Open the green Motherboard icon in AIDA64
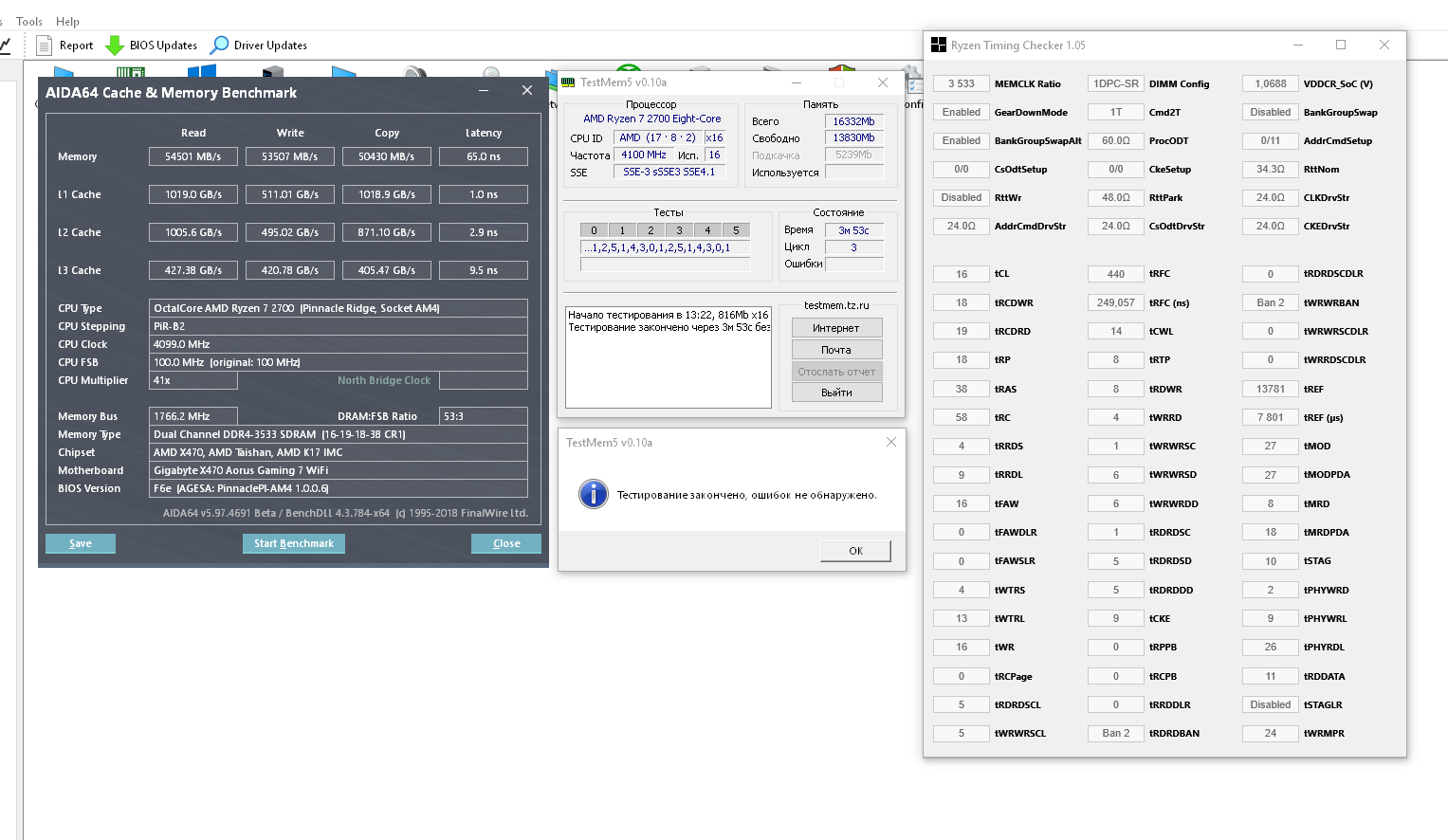The image size is (1448, 840). coord(131,71)
